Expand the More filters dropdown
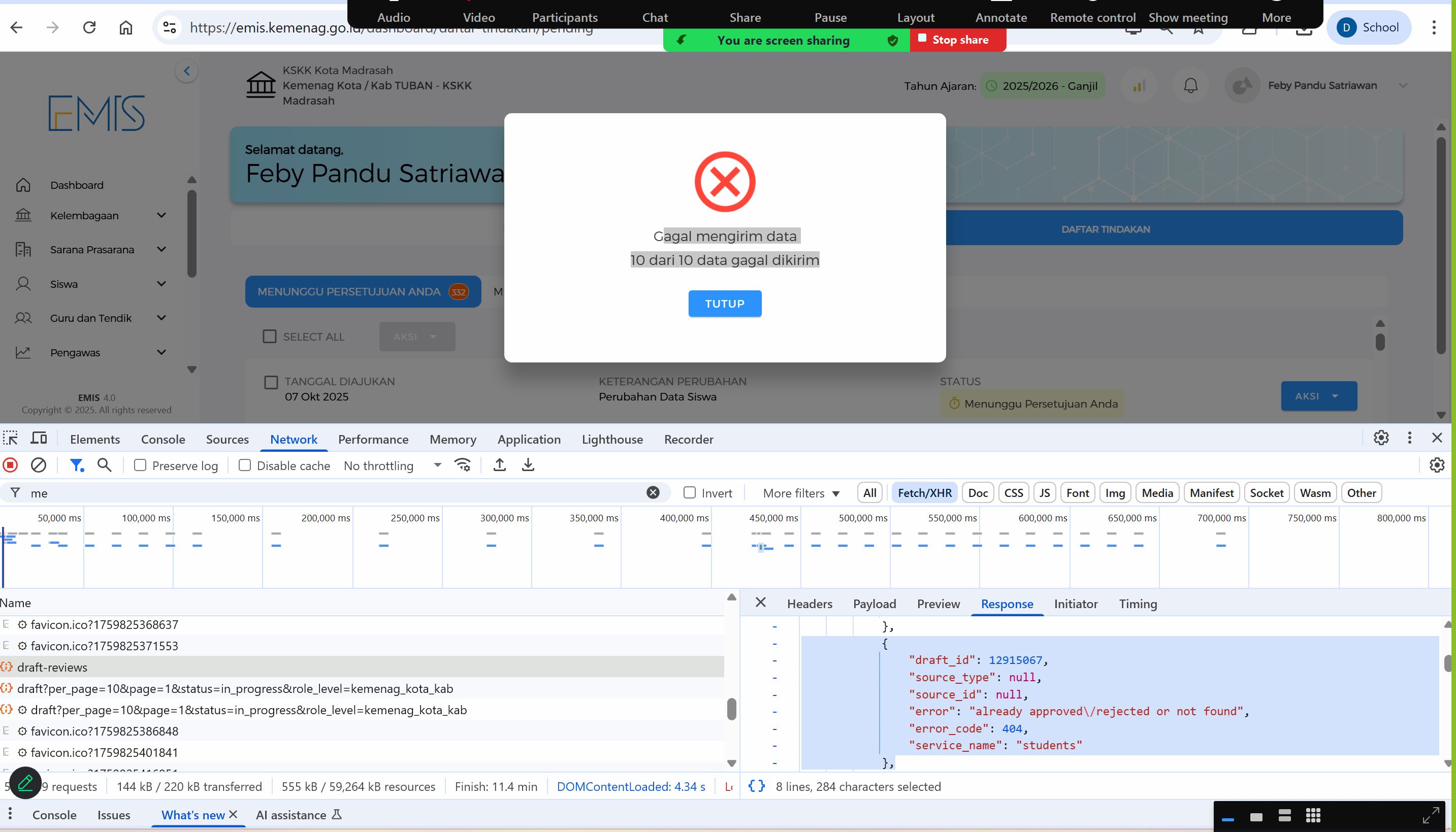The width and height of the screenshot is (1456, 832). point(800,492)
